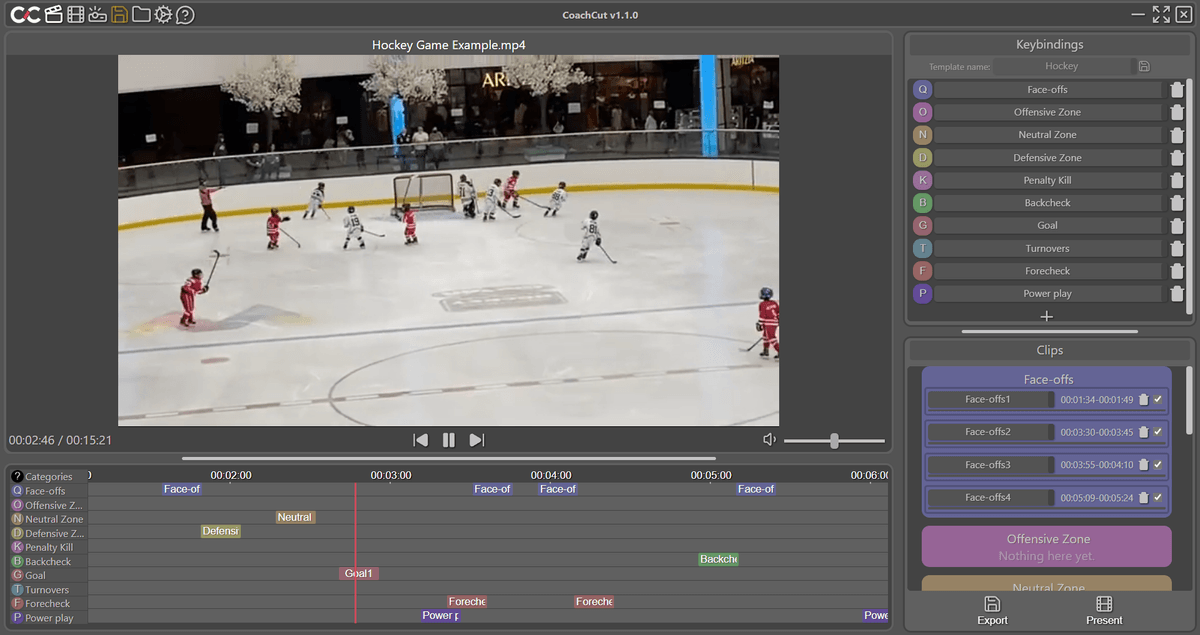Open the clapperboard project icon
Viewport: 1200px width, 635px height.
52,14
